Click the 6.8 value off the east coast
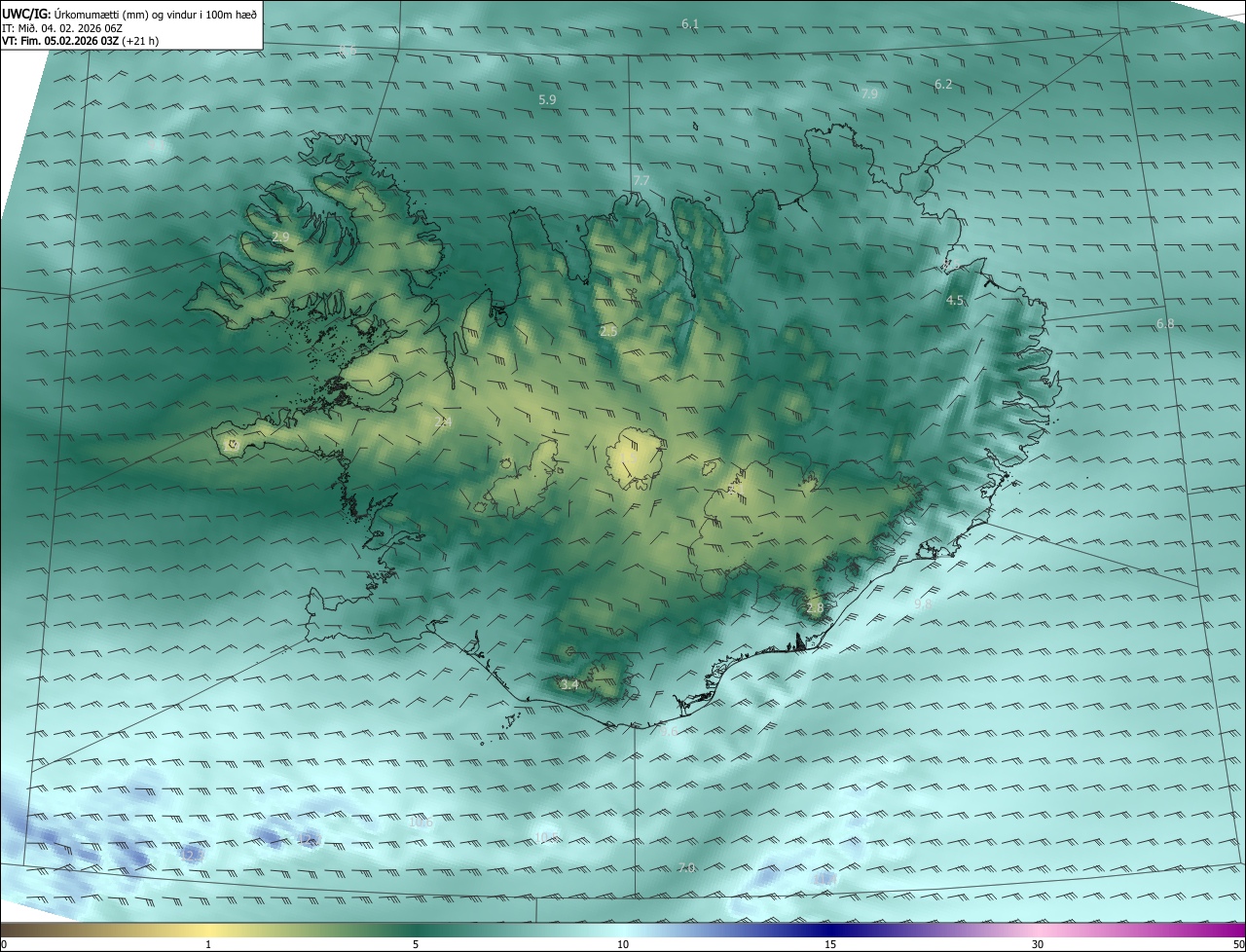 (x=1165, y=323)
